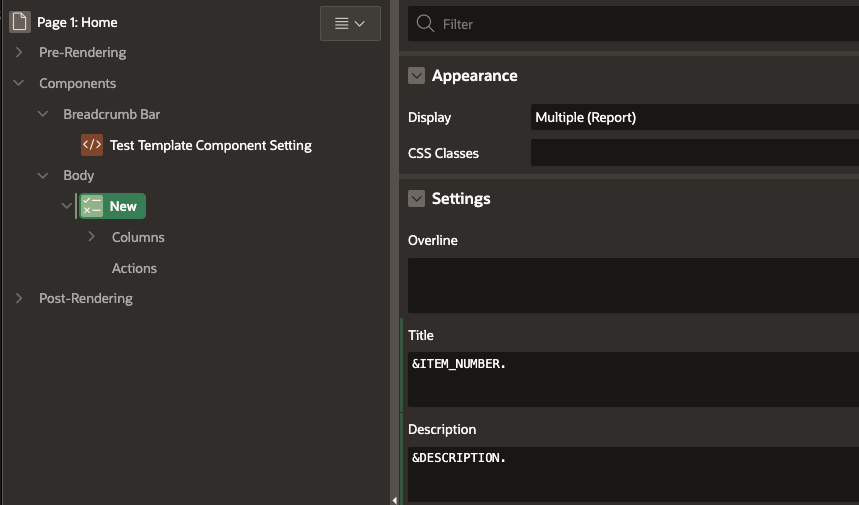The width and height of the screenshot is (859, 505).
Task: Click the magnifier icon in the Filter box
Action: 425,24
